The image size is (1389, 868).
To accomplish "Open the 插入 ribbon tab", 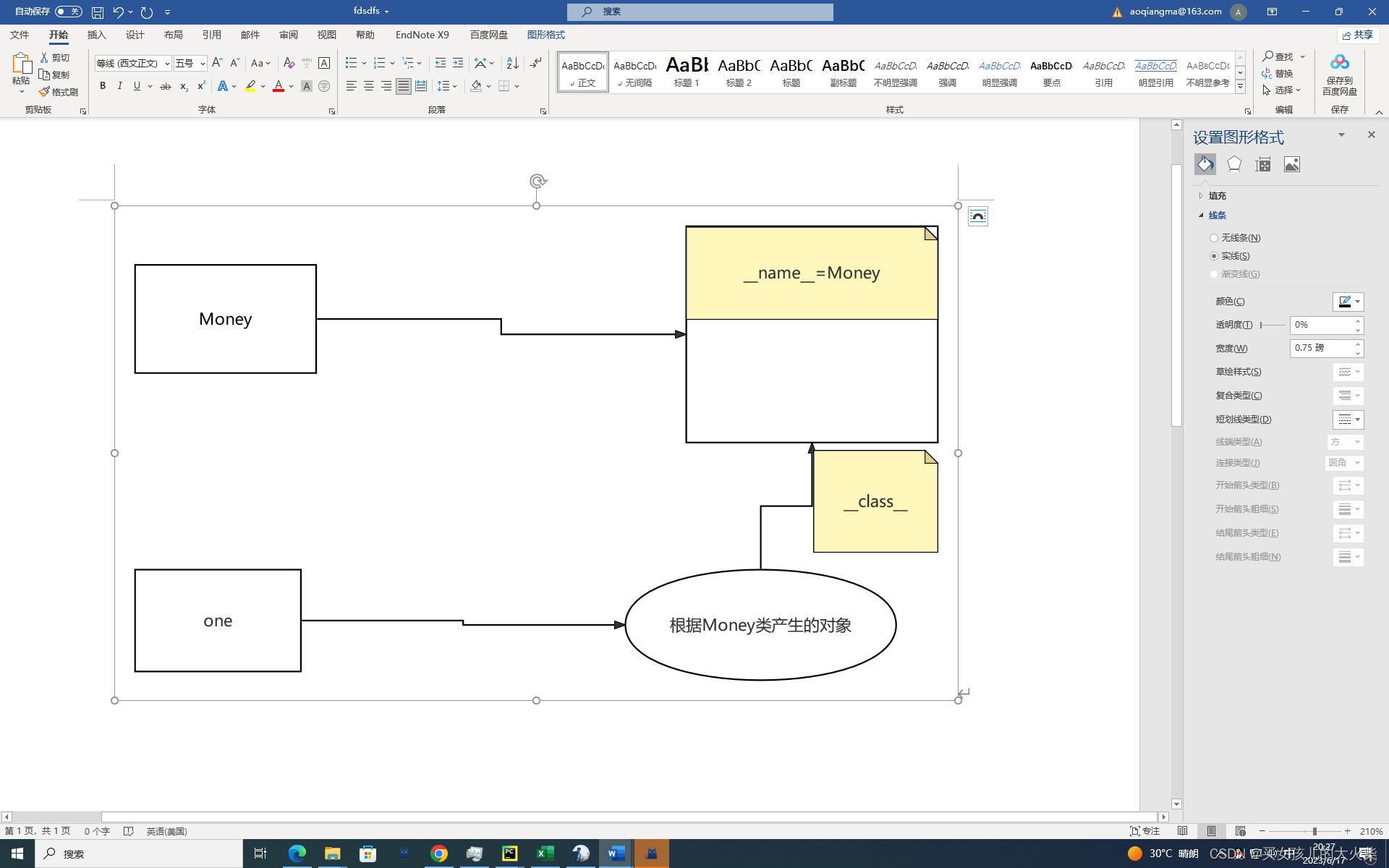I will (x=96, y=35).
